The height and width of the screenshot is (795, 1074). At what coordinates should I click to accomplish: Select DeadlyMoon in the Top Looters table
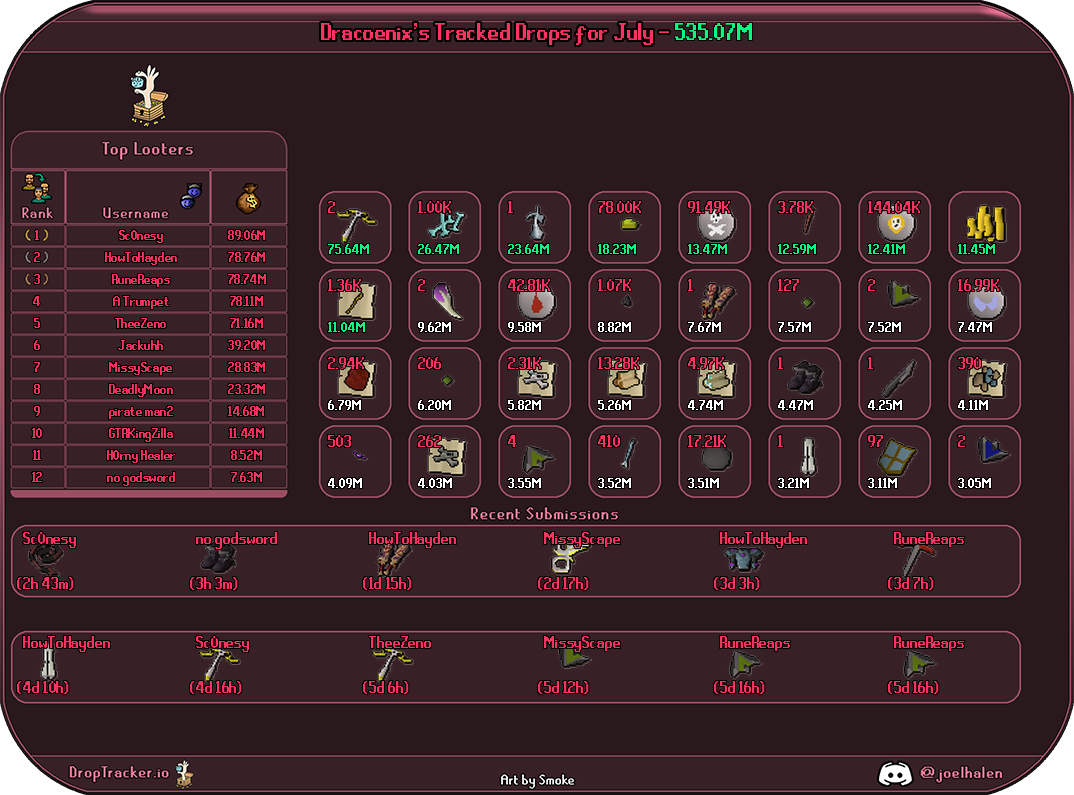coord(140,389)
